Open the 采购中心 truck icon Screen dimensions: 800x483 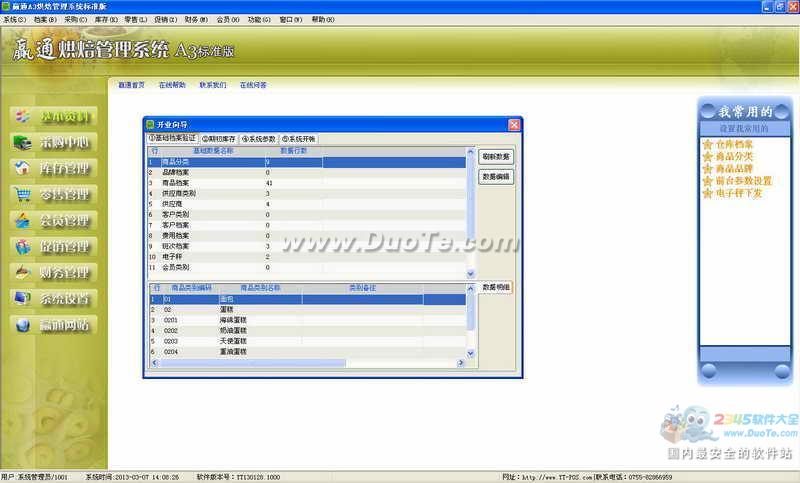coord(22,142)
